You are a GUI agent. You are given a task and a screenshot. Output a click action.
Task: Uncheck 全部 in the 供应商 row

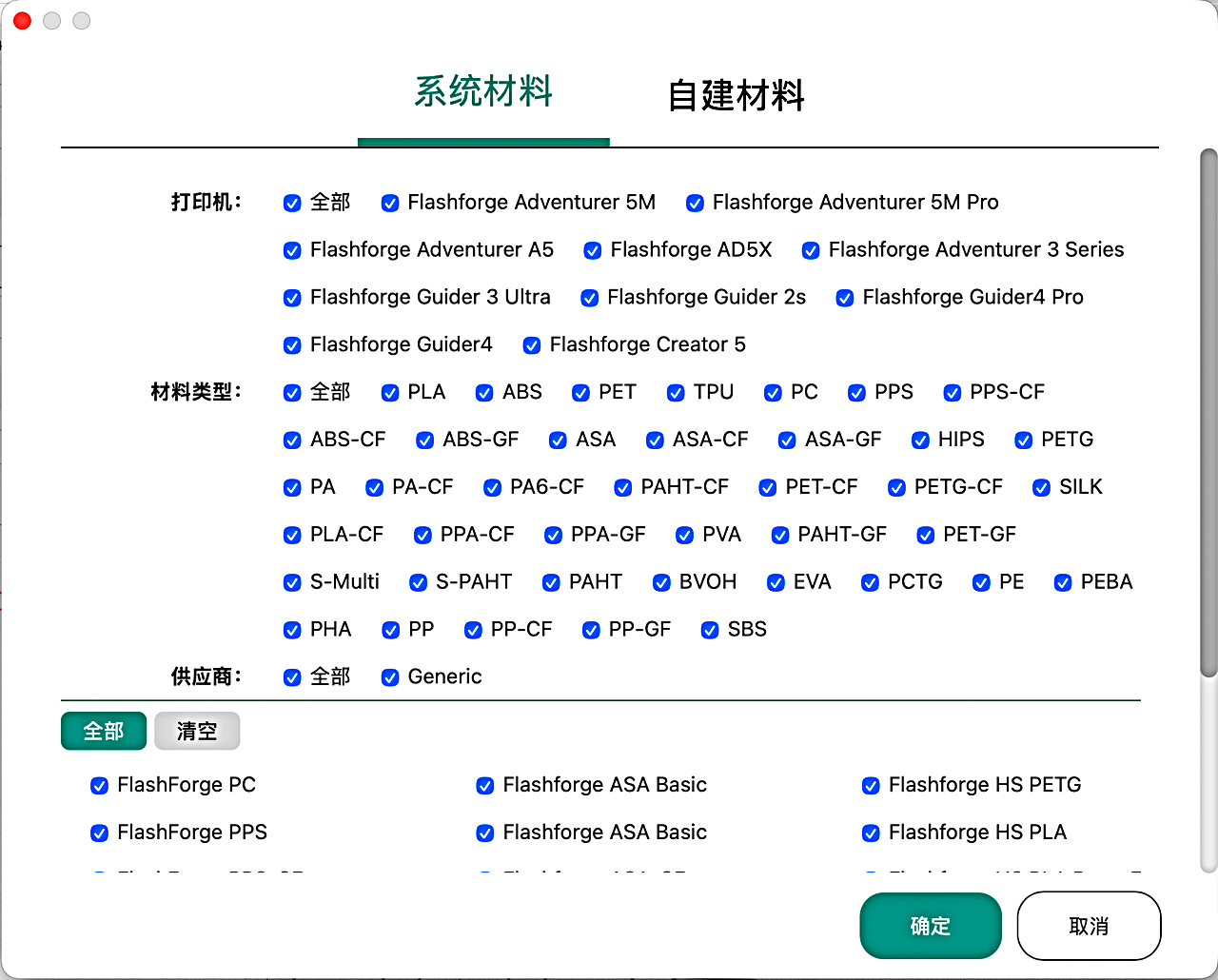[292, 678]
